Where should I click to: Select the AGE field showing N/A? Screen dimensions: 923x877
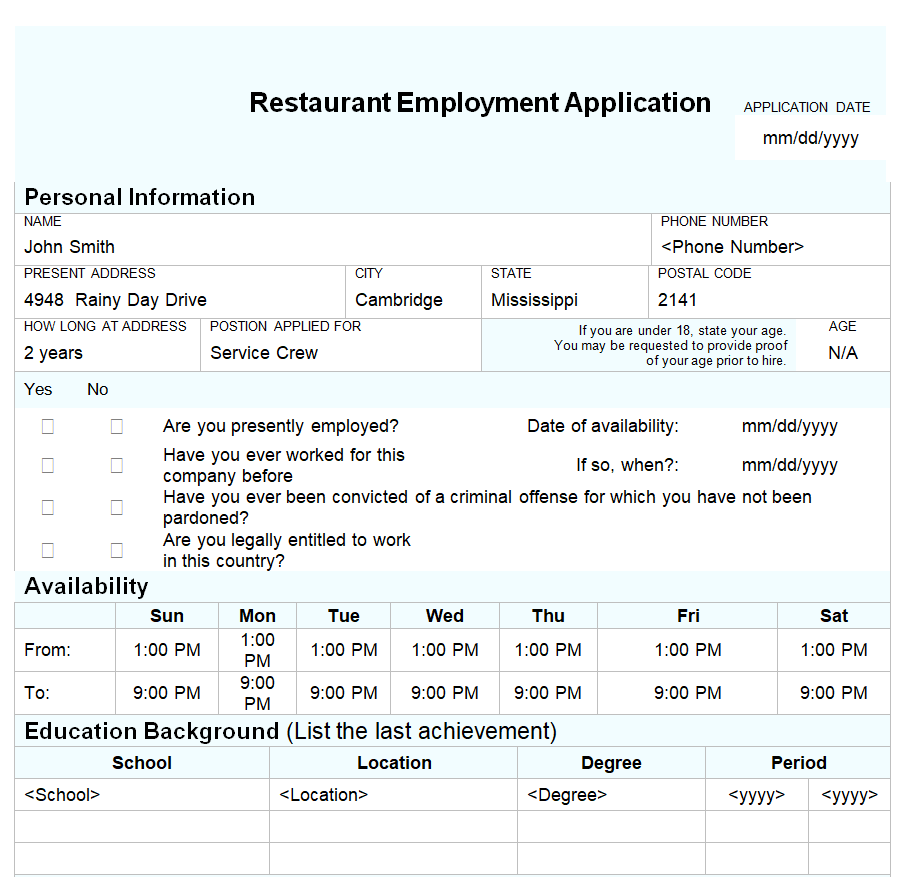[x=842, y=353]
